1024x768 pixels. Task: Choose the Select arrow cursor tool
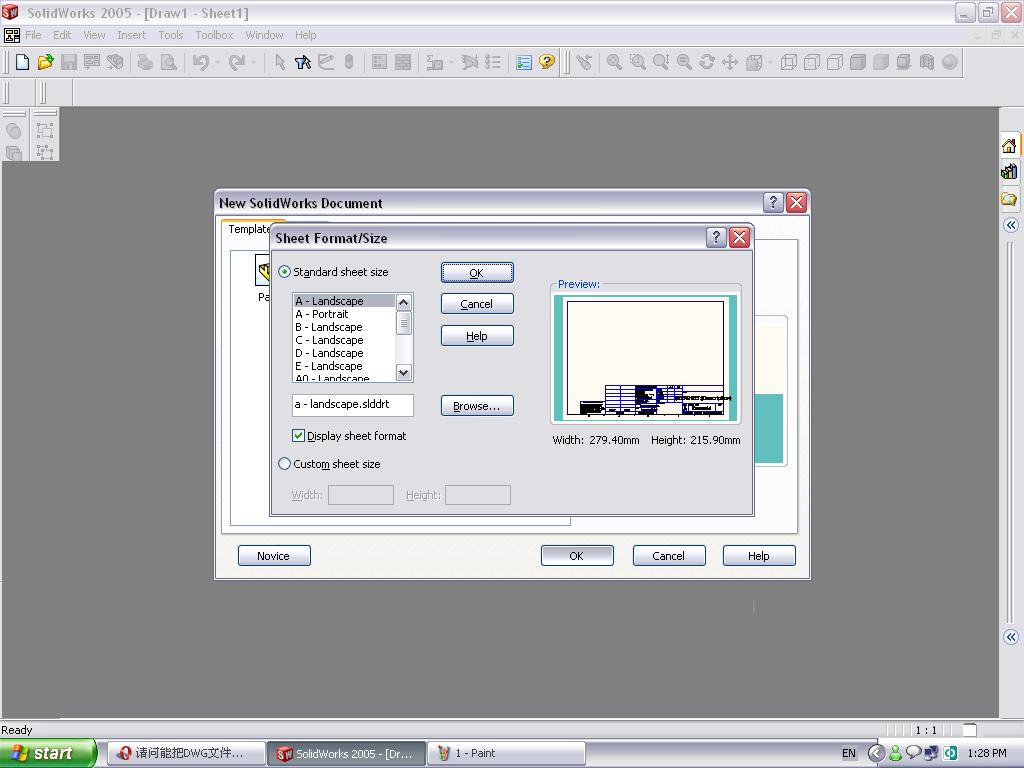[x=280, y=62]
